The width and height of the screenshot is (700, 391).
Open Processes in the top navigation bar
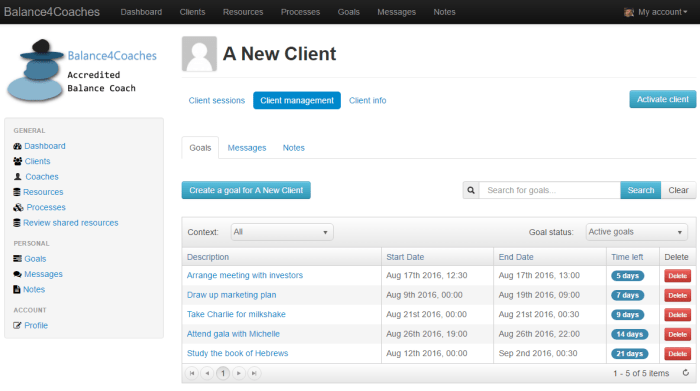point(300,12)
